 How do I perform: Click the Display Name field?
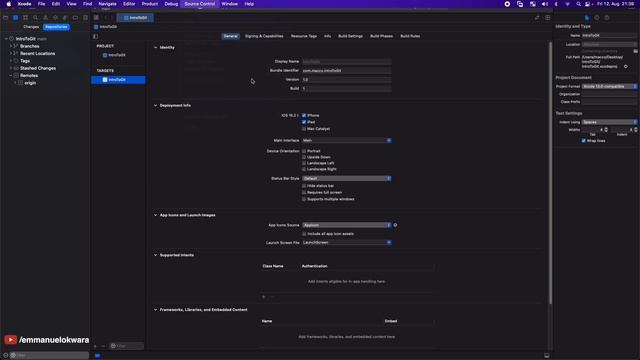click(347, 62)
